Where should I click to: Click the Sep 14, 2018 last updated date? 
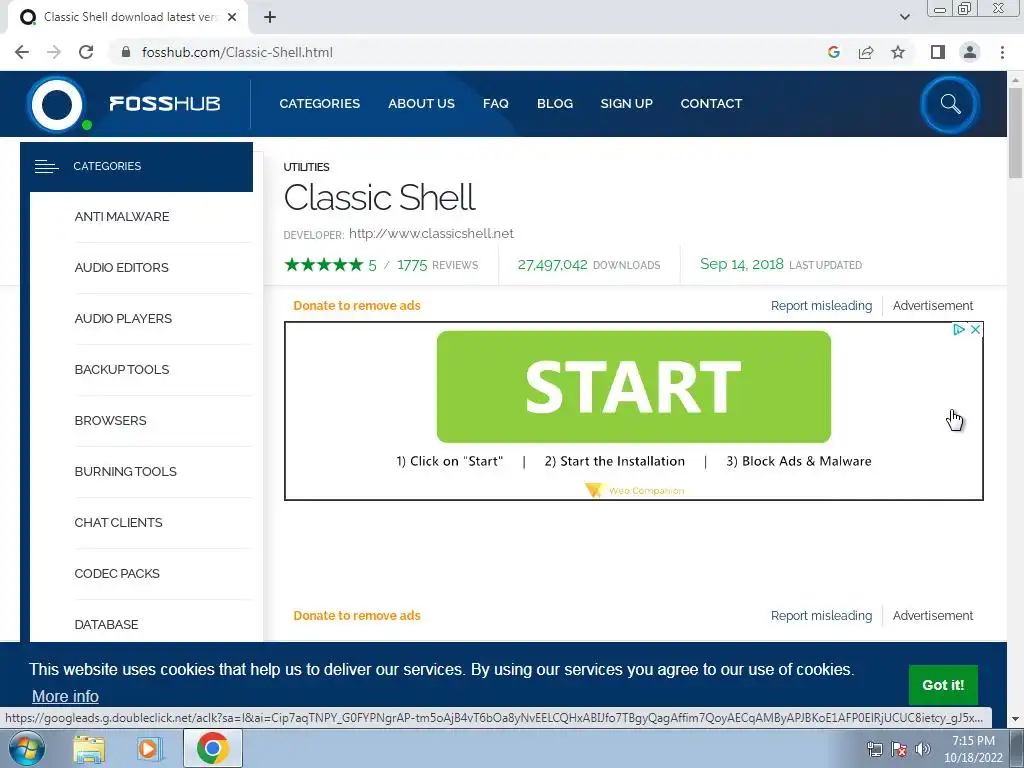click(x=742, y=264)
